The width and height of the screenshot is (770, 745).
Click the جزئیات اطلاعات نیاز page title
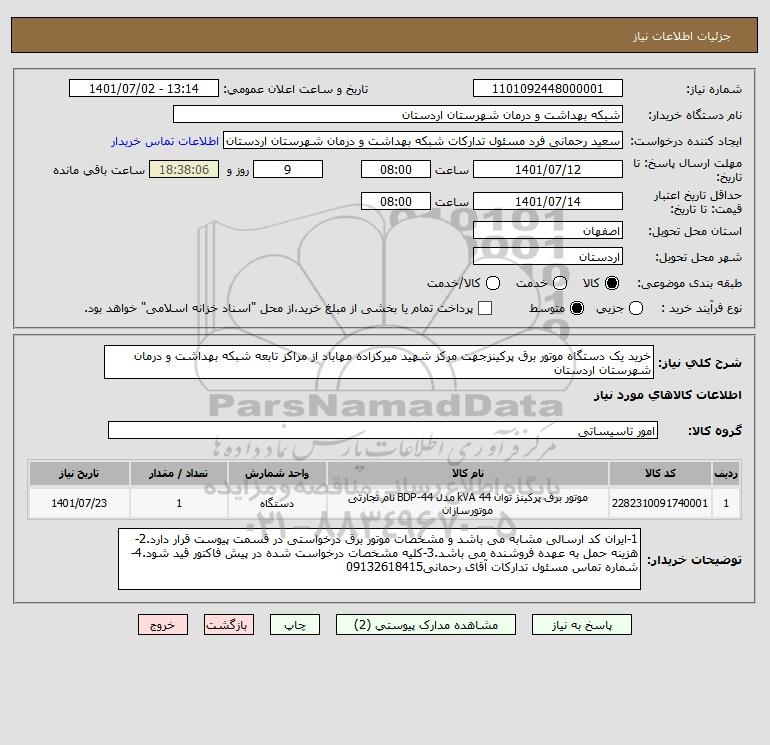682,36
